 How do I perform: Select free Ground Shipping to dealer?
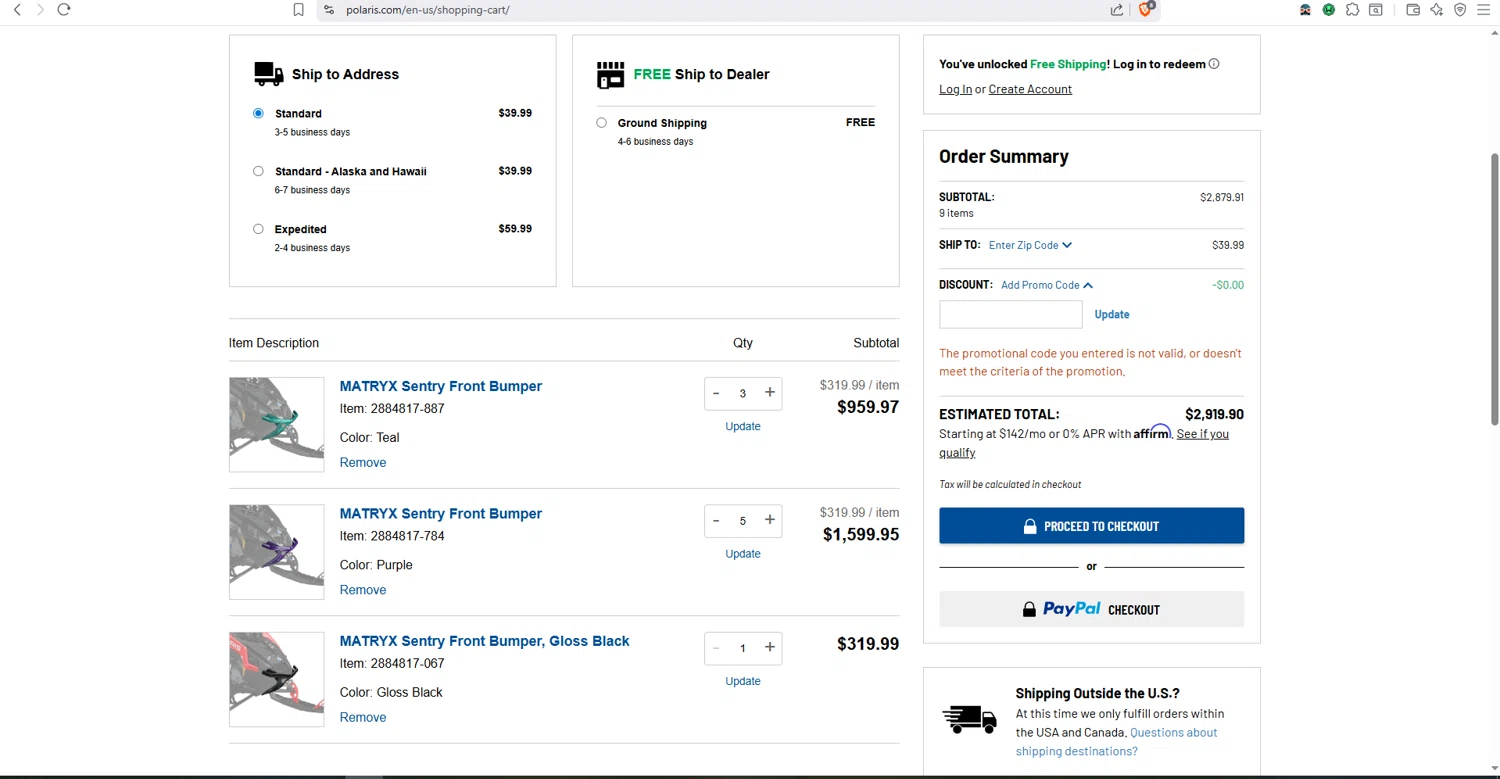pos(601,123)
